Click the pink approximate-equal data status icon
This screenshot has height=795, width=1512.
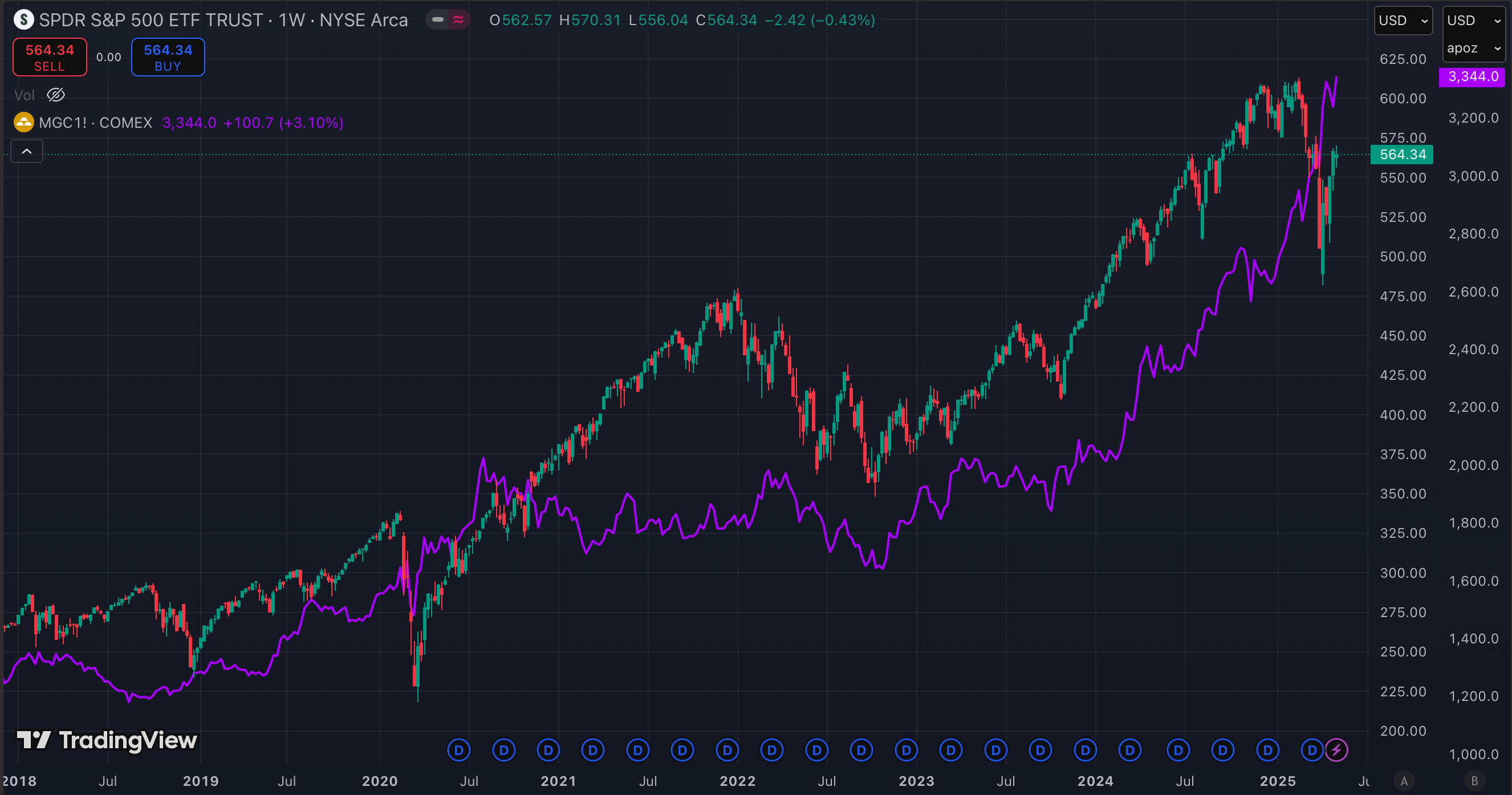pos(458,20)
